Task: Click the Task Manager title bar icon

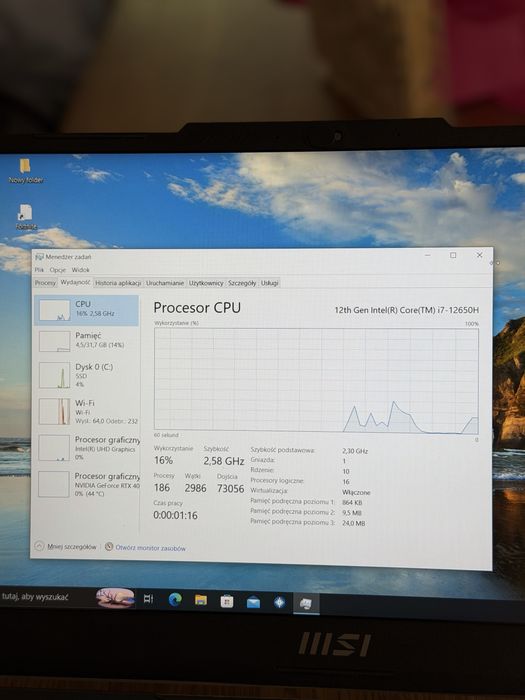Action: pyautogui.click(x=39, y=257)
